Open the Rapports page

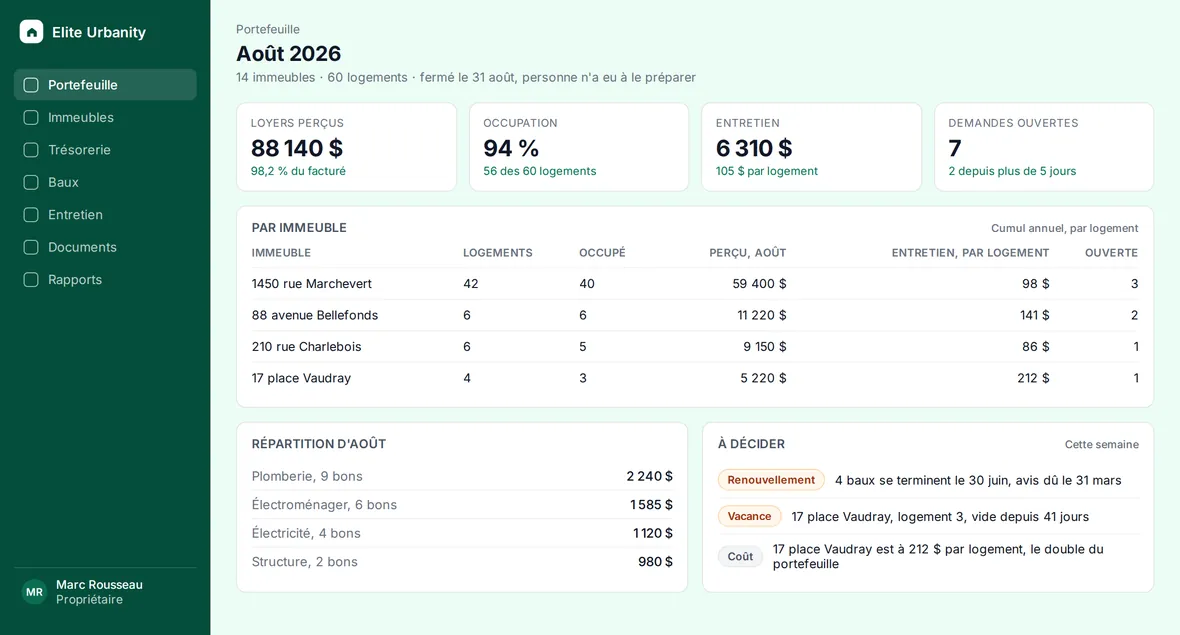click(x=105, y=279)
